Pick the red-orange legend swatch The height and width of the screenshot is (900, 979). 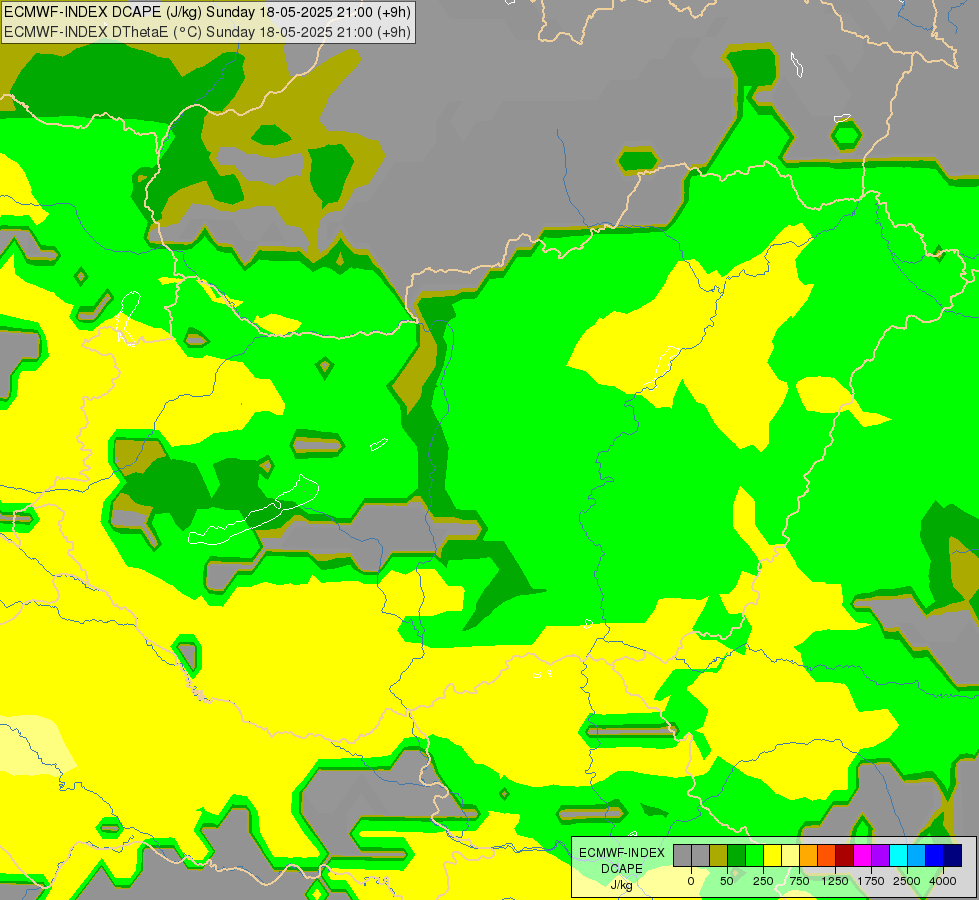tap(827, 855)
